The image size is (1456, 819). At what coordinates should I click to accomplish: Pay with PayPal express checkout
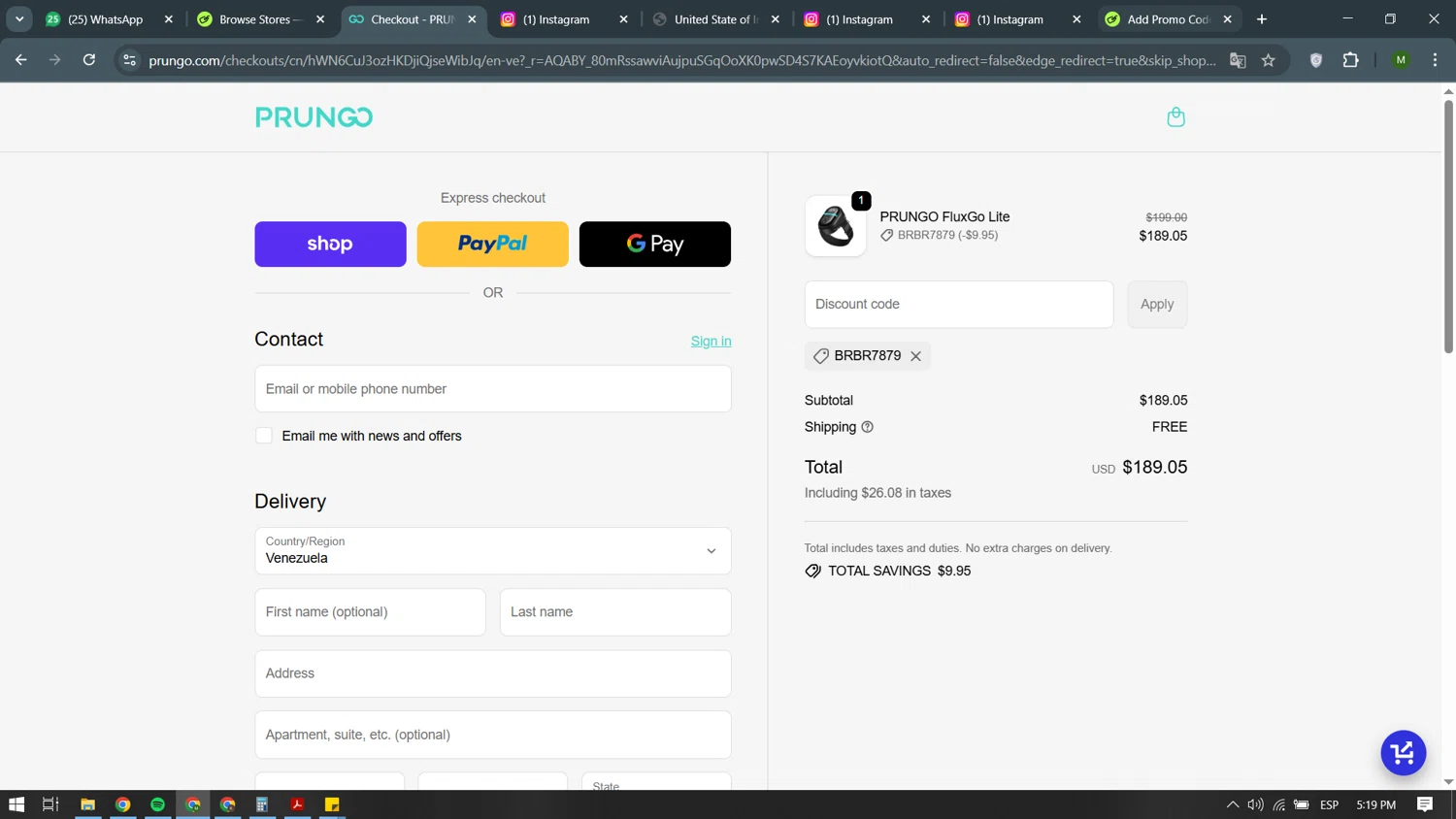tap(493, 244)
